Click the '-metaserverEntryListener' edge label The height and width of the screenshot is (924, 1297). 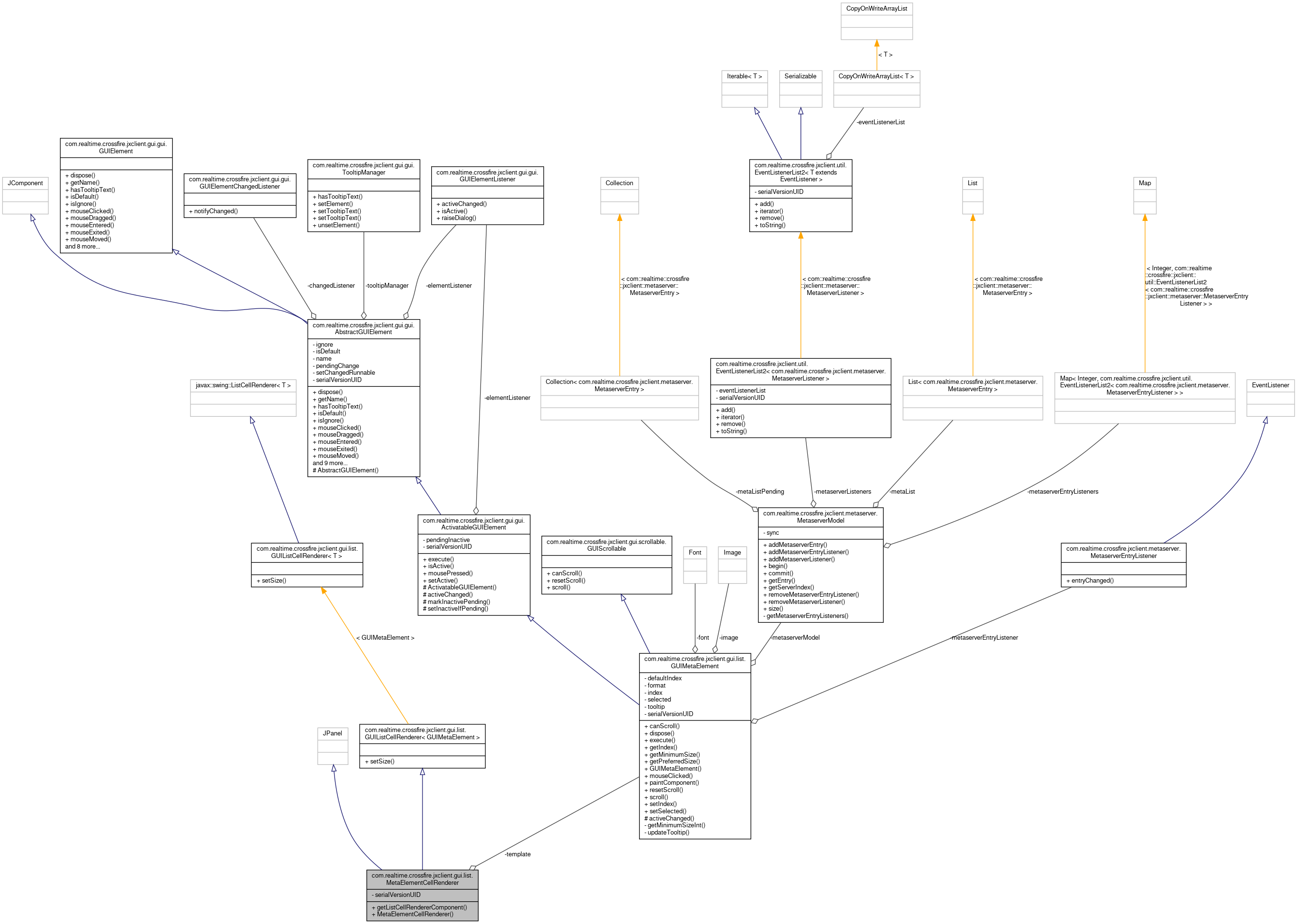click(x=984, y=637)
